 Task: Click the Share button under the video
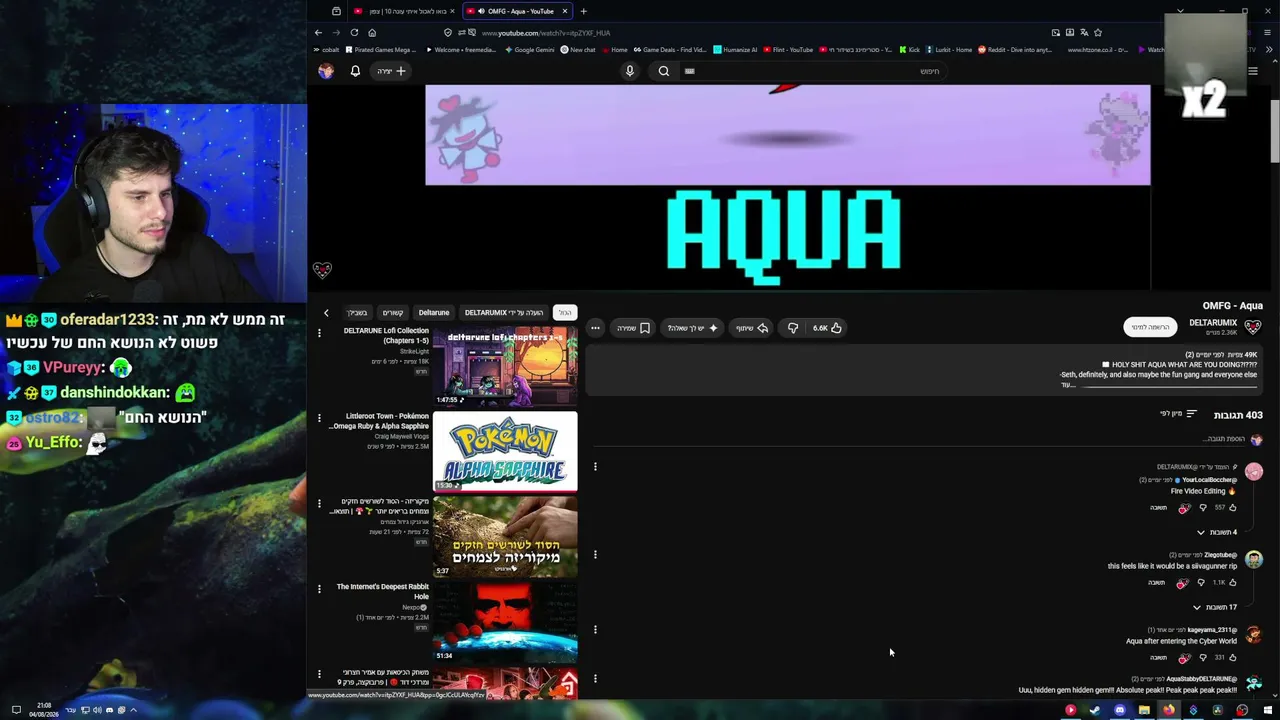coord(752,328)
